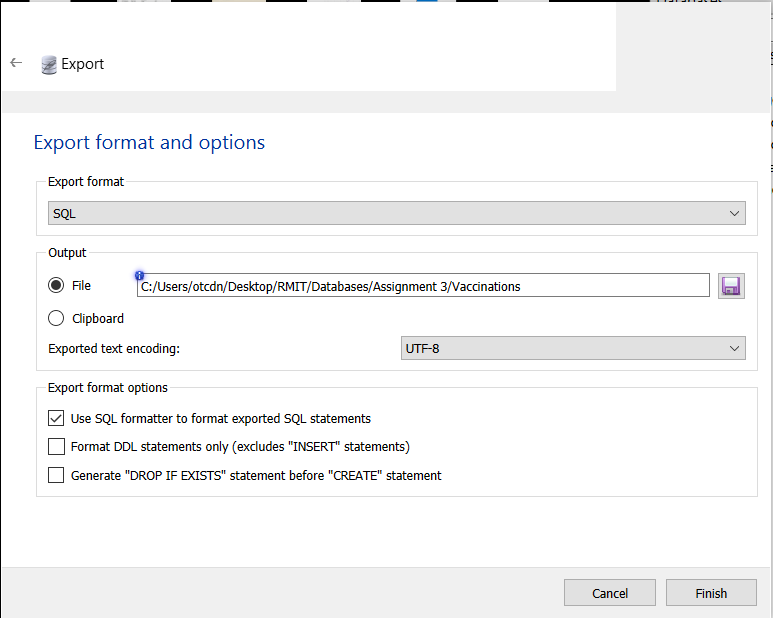The height and width of the screenshot is (618, 773).
Task: Open the UTF-8 text encoding dropdown
Action: (x=573, y=348)
